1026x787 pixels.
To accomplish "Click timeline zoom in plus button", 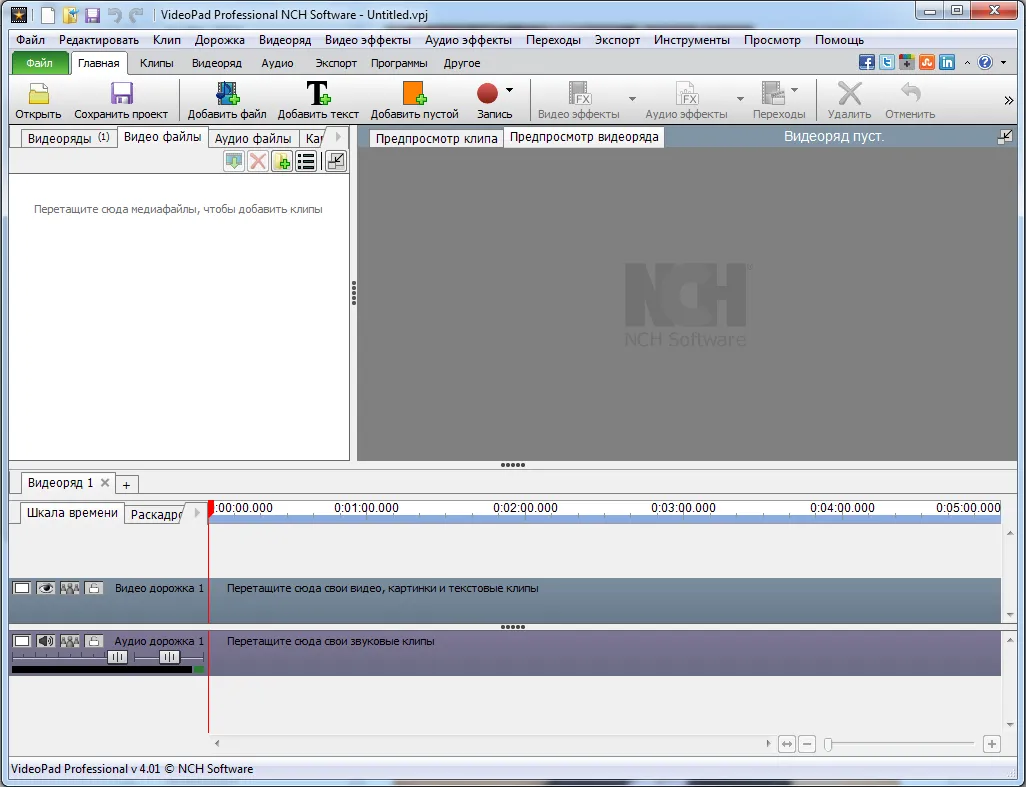I will point(992,744).
